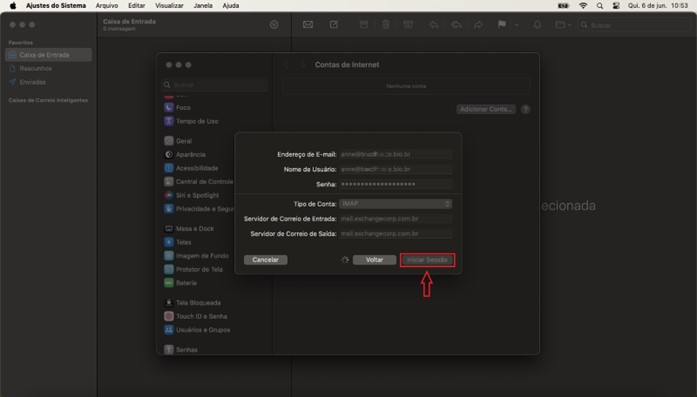The height and width of the screenshot is (397, 697).
Task: Open the Janela menu
Action: click(x=203, y=6)
